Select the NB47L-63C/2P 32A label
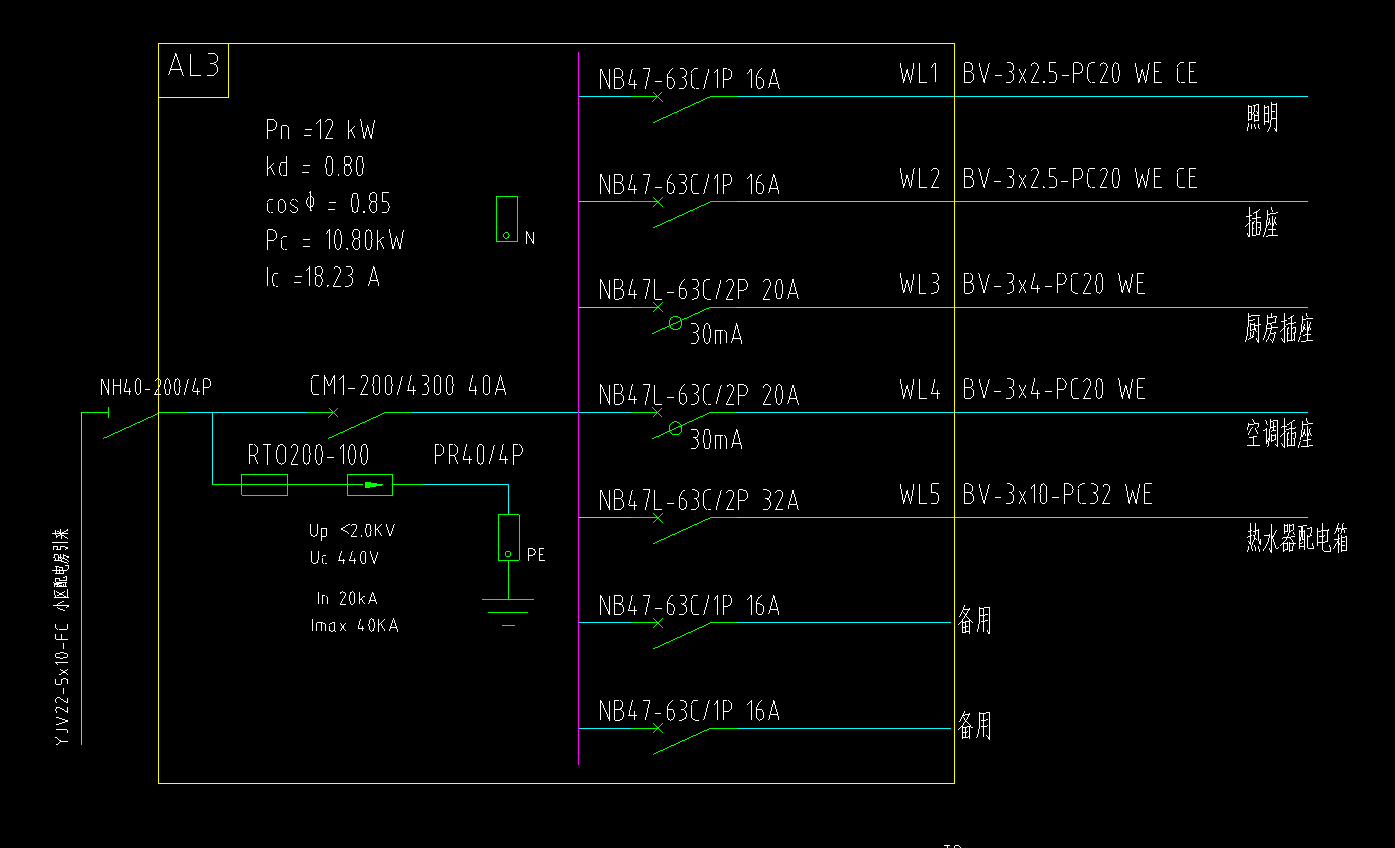This screenshot has height=848, width=1395. tap(699, 501)
